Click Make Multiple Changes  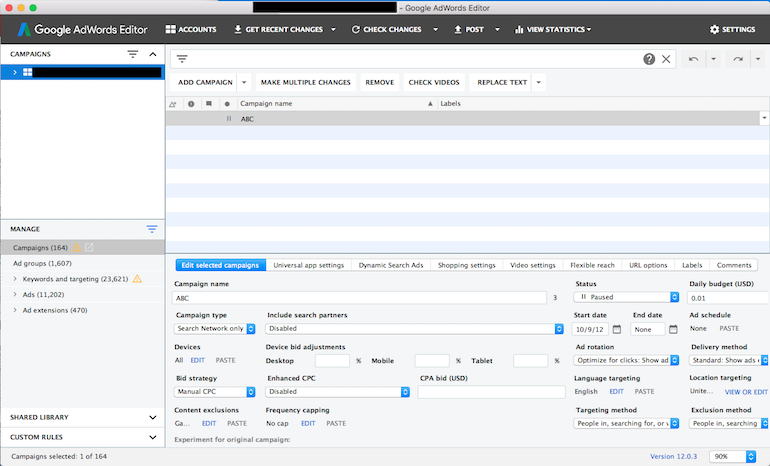[x=305, y=82]
